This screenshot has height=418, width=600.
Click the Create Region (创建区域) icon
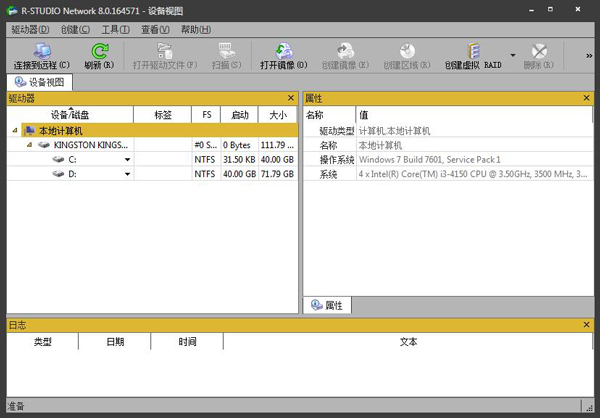tap(407, 51)
